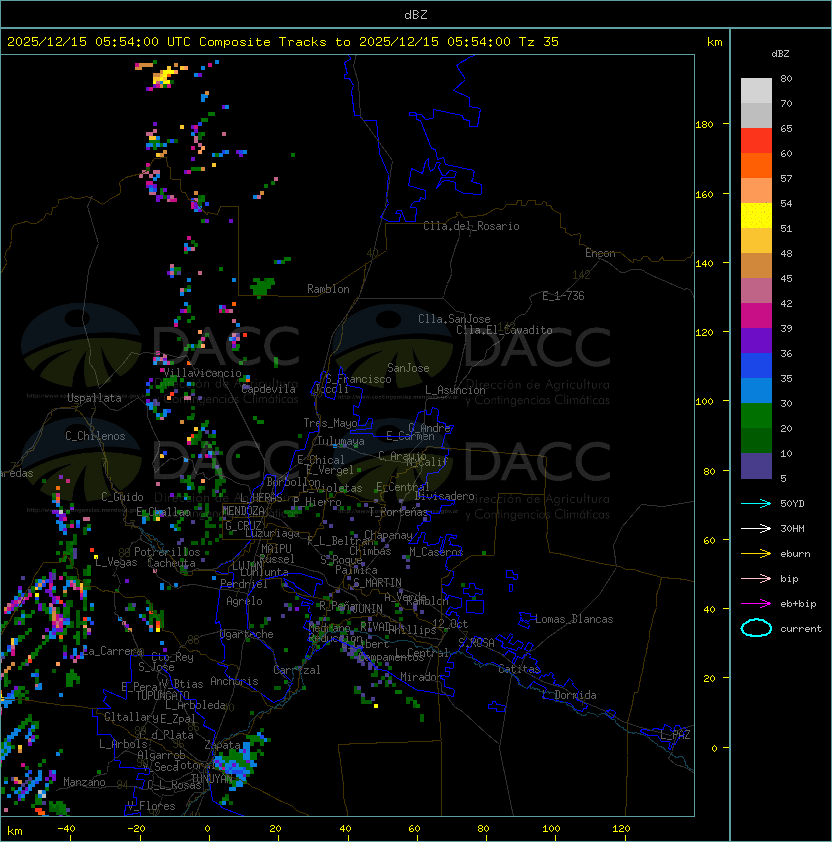The height and width of the screenshot is (842, 832).
Task: Click the 'Carrizal' map label
Action: click(x=297, y=670)
